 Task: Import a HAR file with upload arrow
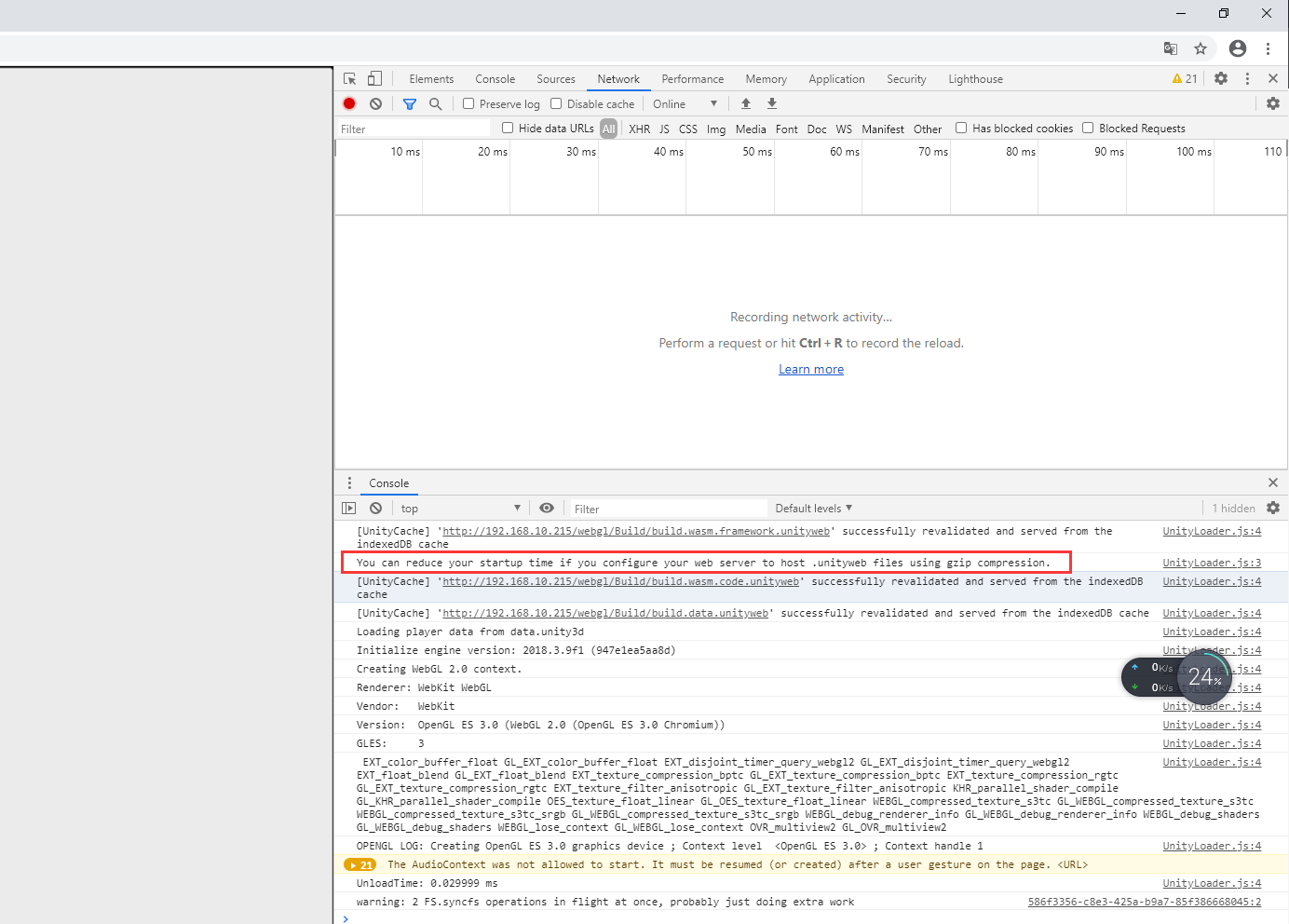(x=746, y=103)
